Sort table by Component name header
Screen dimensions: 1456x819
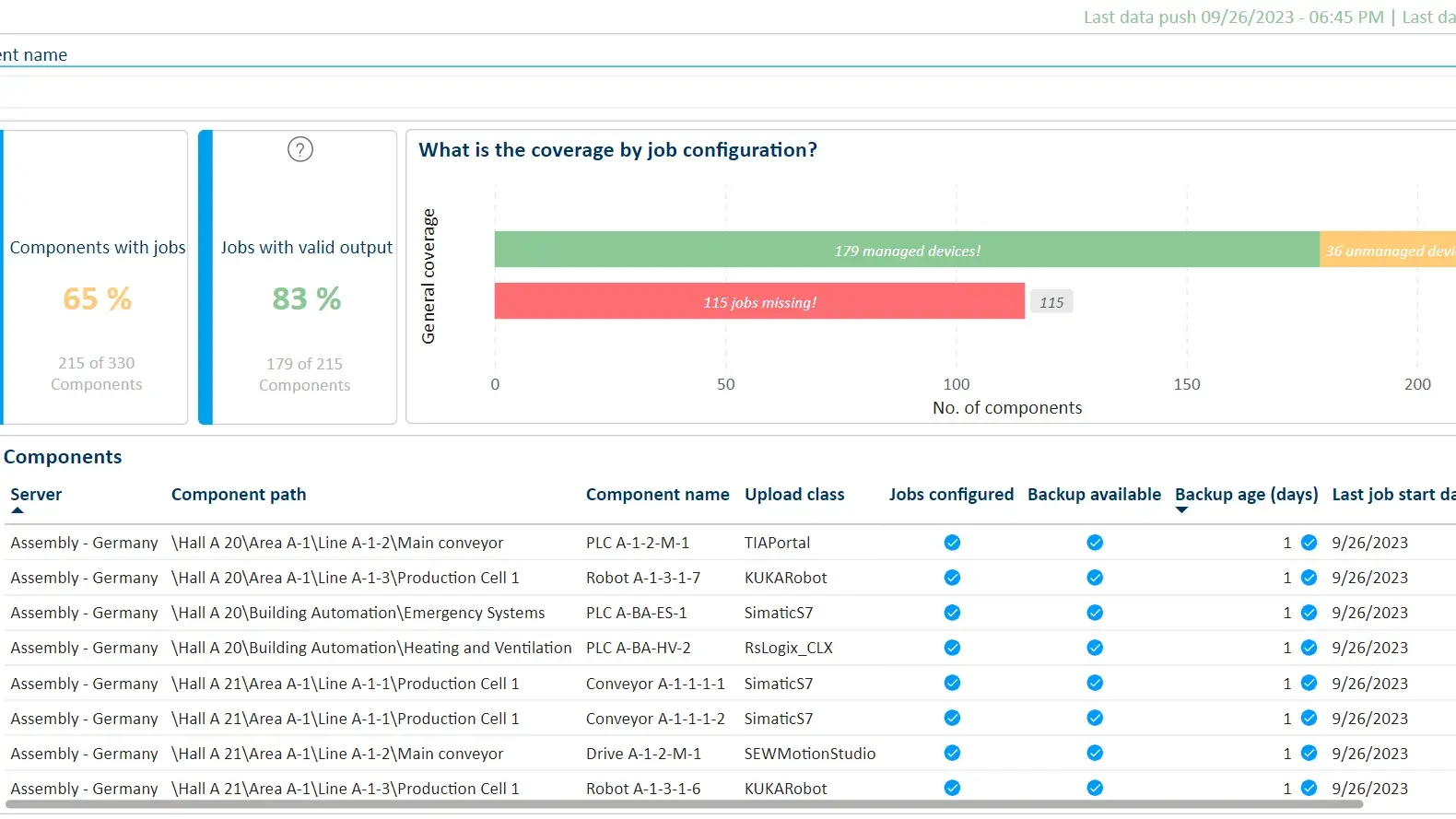click(x=657, y=495)
